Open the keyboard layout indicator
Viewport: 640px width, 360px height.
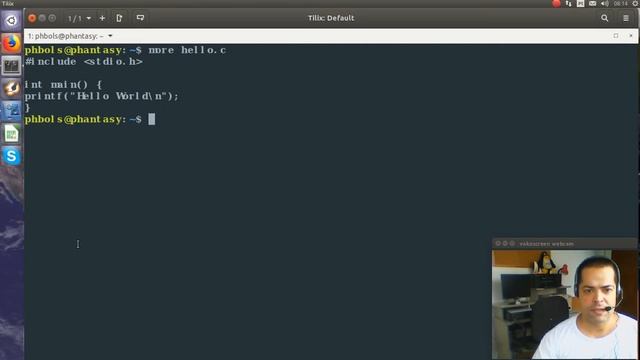[580, 4]
